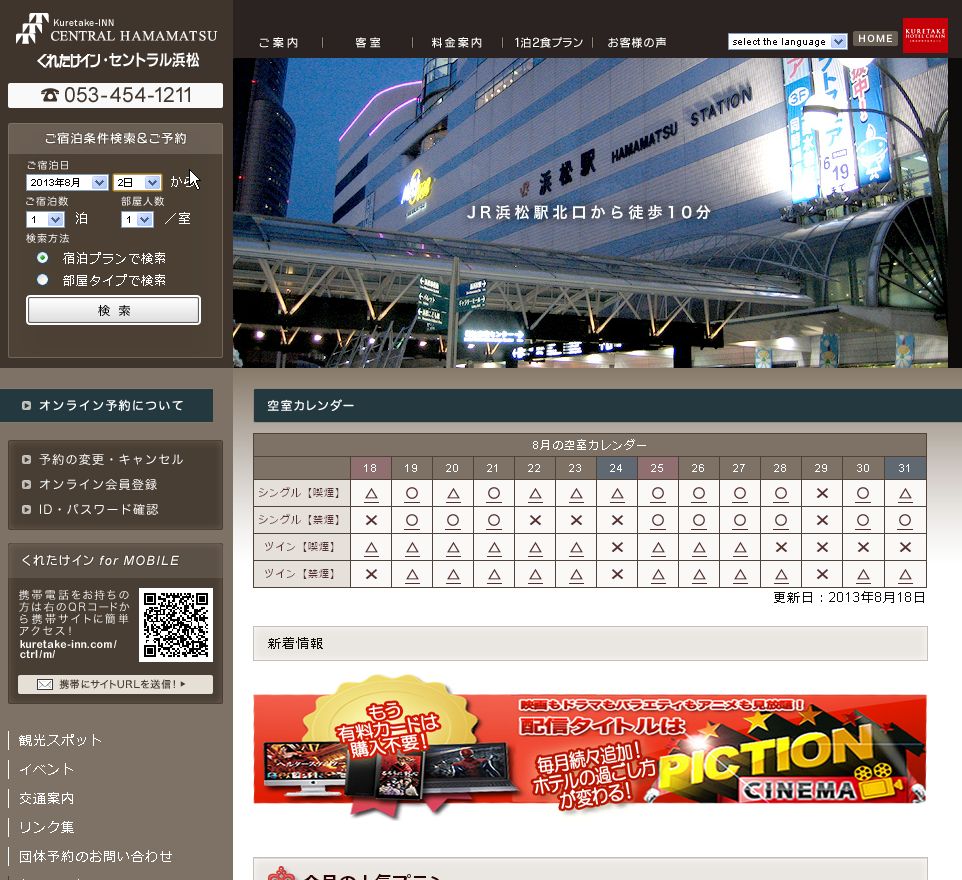Open the お客様の声 menu item
962x880 pixels.
pos(637,42)
